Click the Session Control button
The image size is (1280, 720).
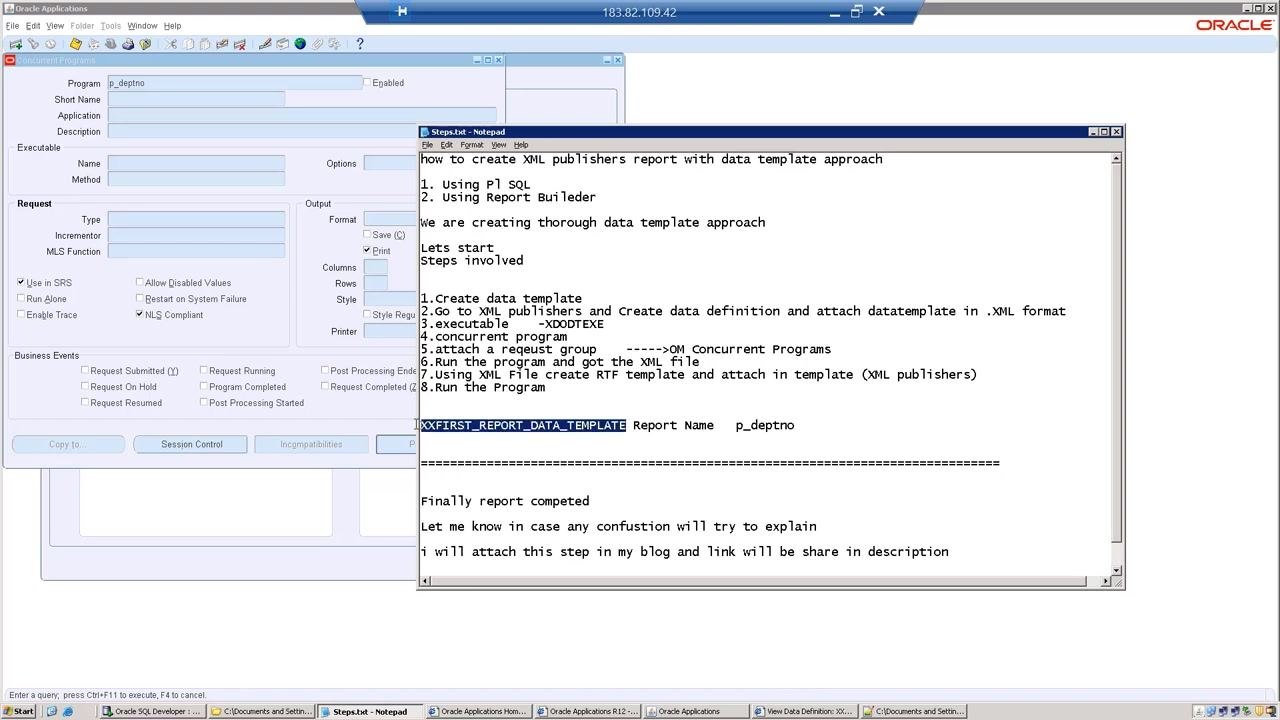point(191,444)
